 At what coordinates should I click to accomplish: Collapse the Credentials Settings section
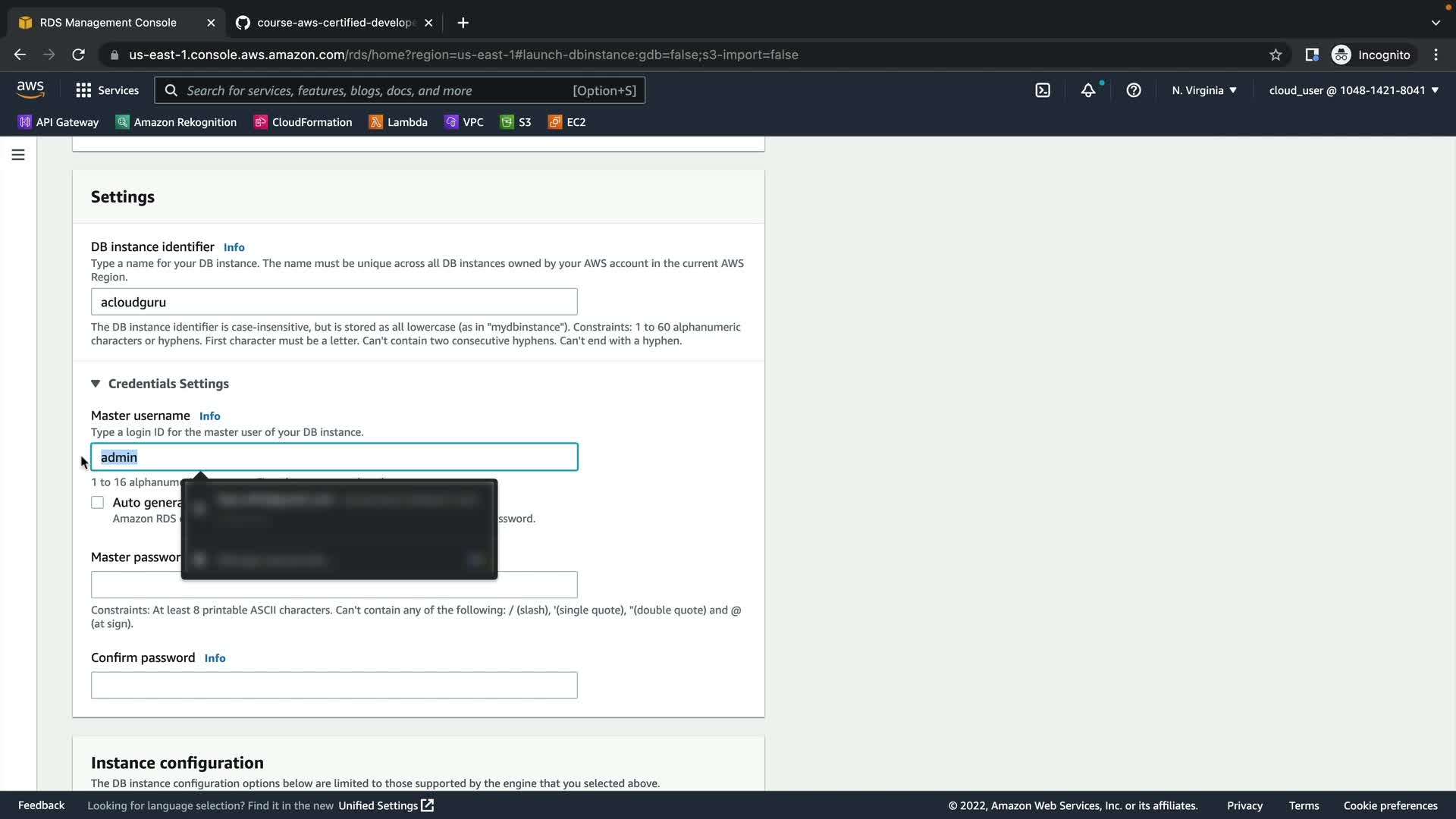96,384
